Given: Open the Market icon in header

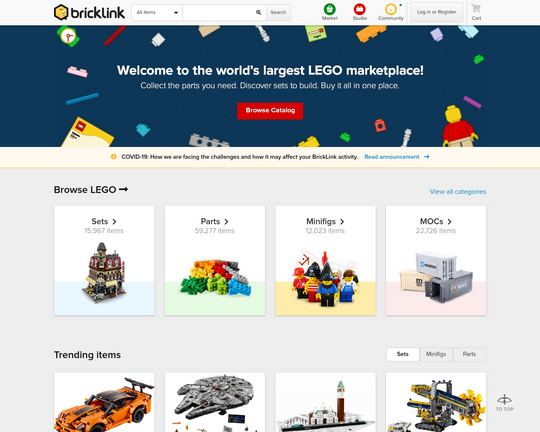Looking at the screenshot, I should [x=330, y=9].
